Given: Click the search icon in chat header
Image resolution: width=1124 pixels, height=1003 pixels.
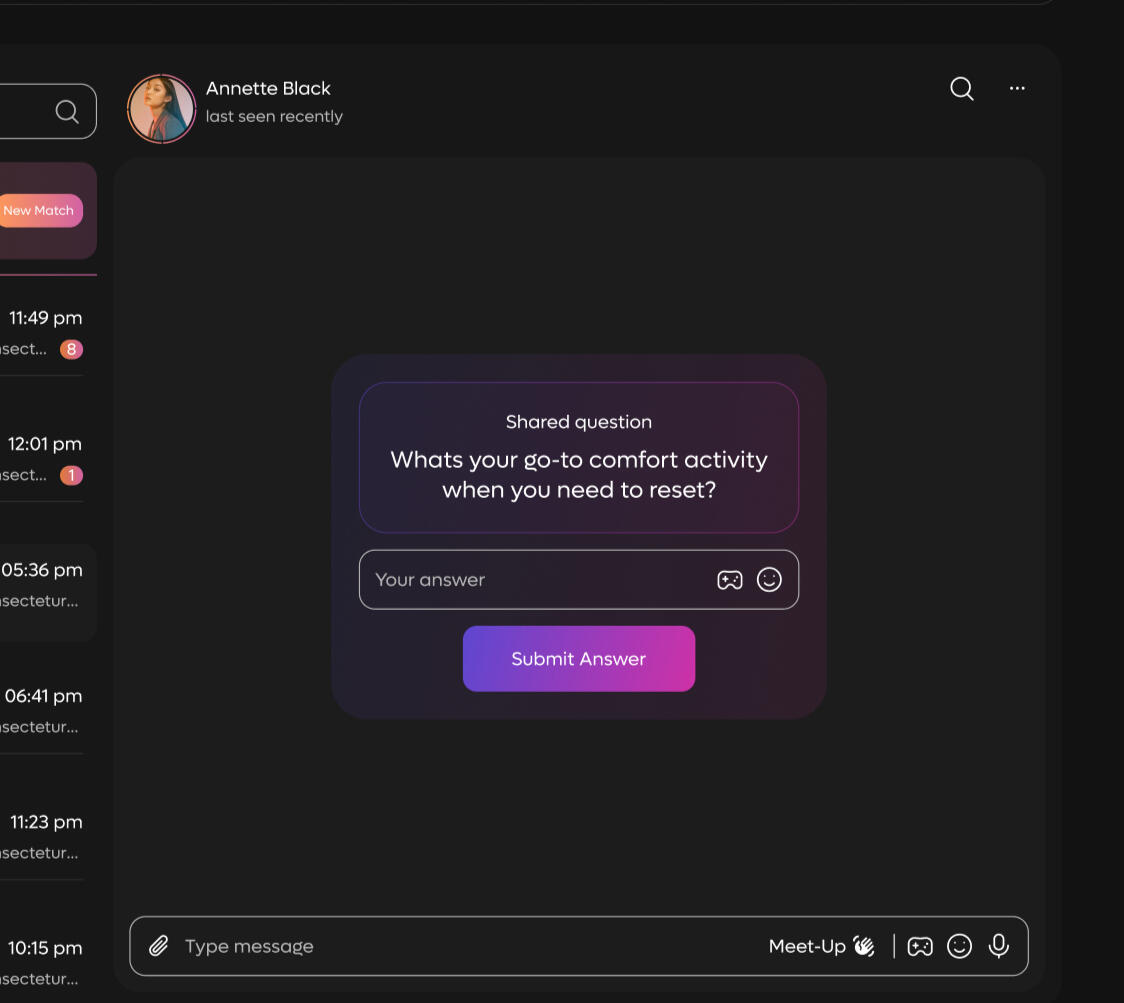Looking at the screenshot, I should click(x=961, y=89).
